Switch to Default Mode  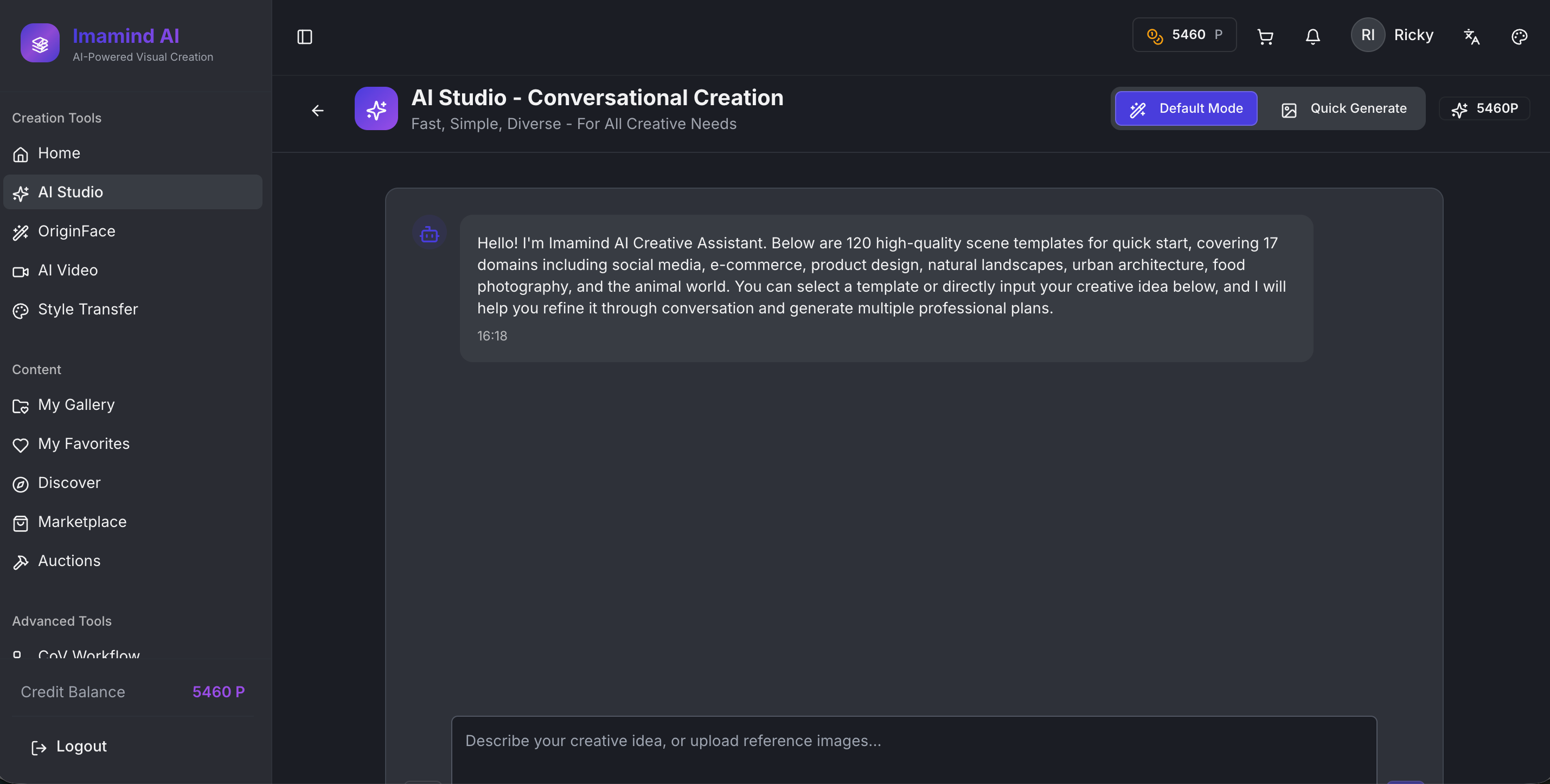pos(1186,108)
